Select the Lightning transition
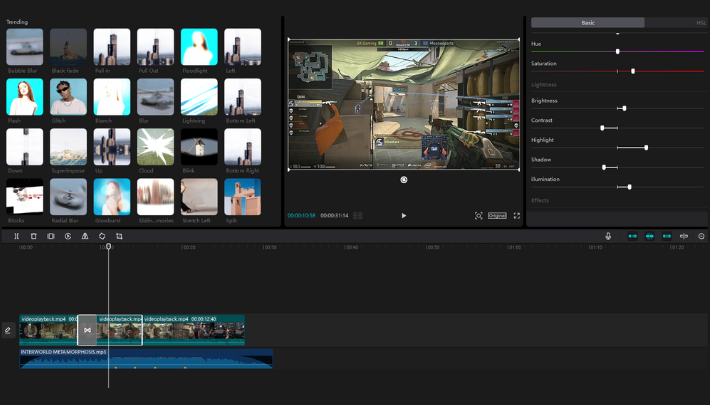This screenshot has height=405, width=710. click(x=199, y=97)
